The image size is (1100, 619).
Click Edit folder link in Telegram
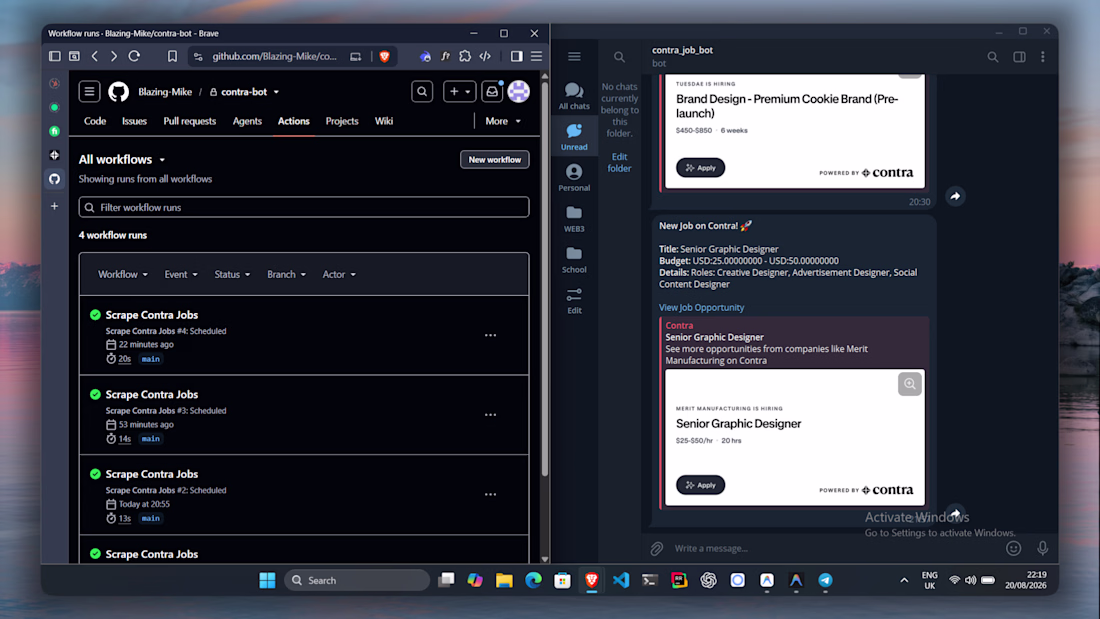[619, 163]
